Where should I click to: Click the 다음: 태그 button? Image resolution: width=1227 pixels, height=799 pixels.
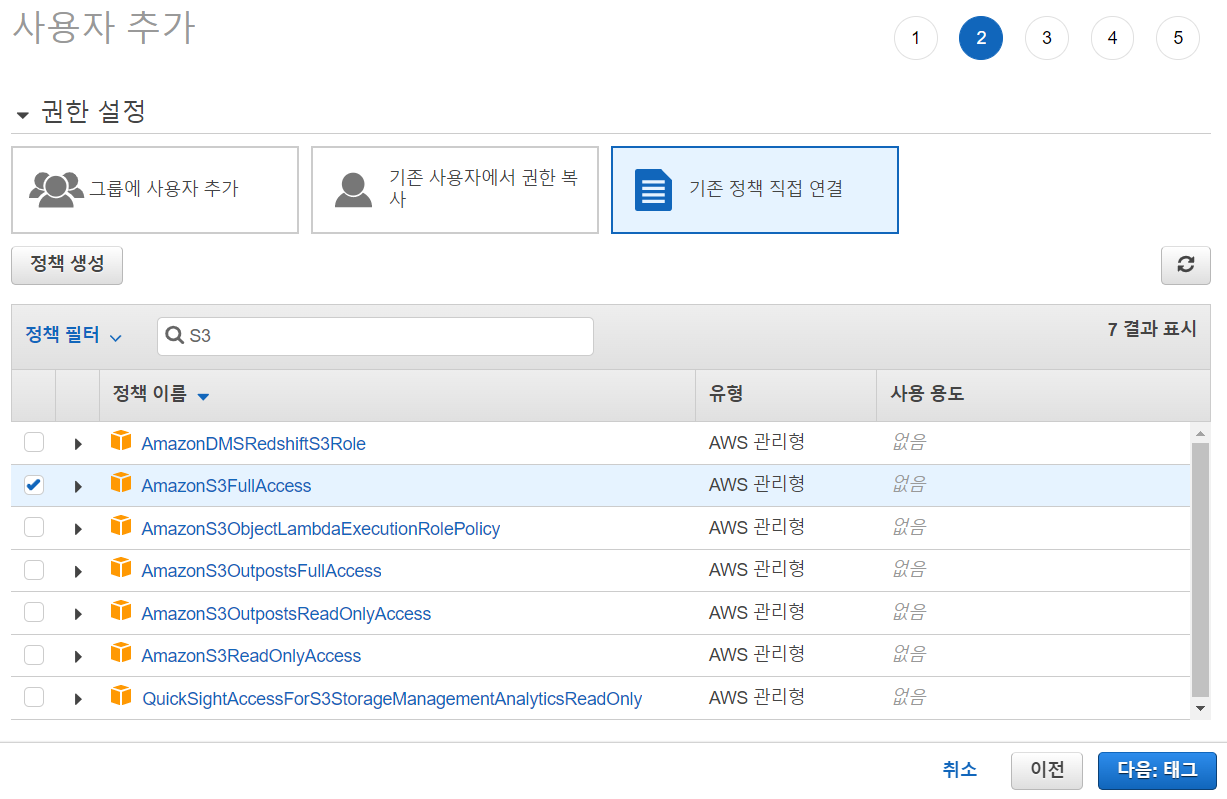pos(1157,771)
